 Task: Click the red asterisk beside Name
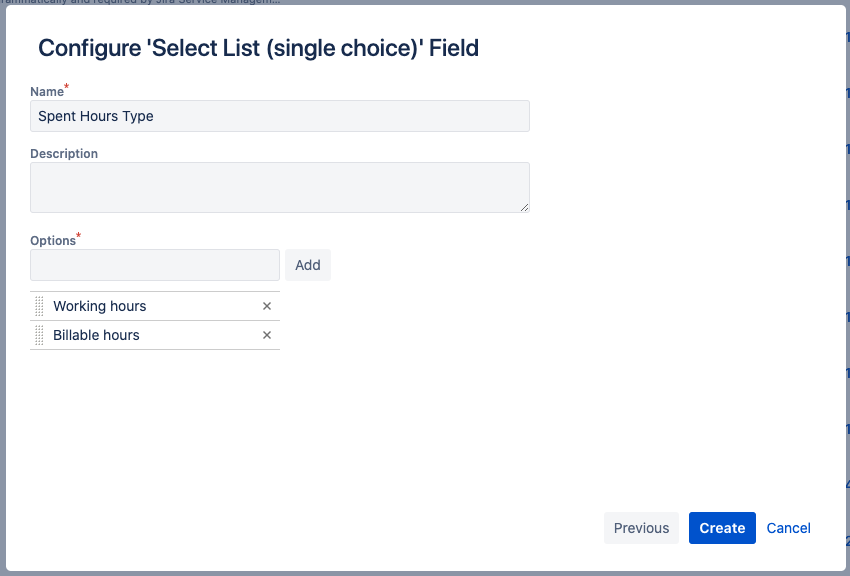[x=67, y=88]
